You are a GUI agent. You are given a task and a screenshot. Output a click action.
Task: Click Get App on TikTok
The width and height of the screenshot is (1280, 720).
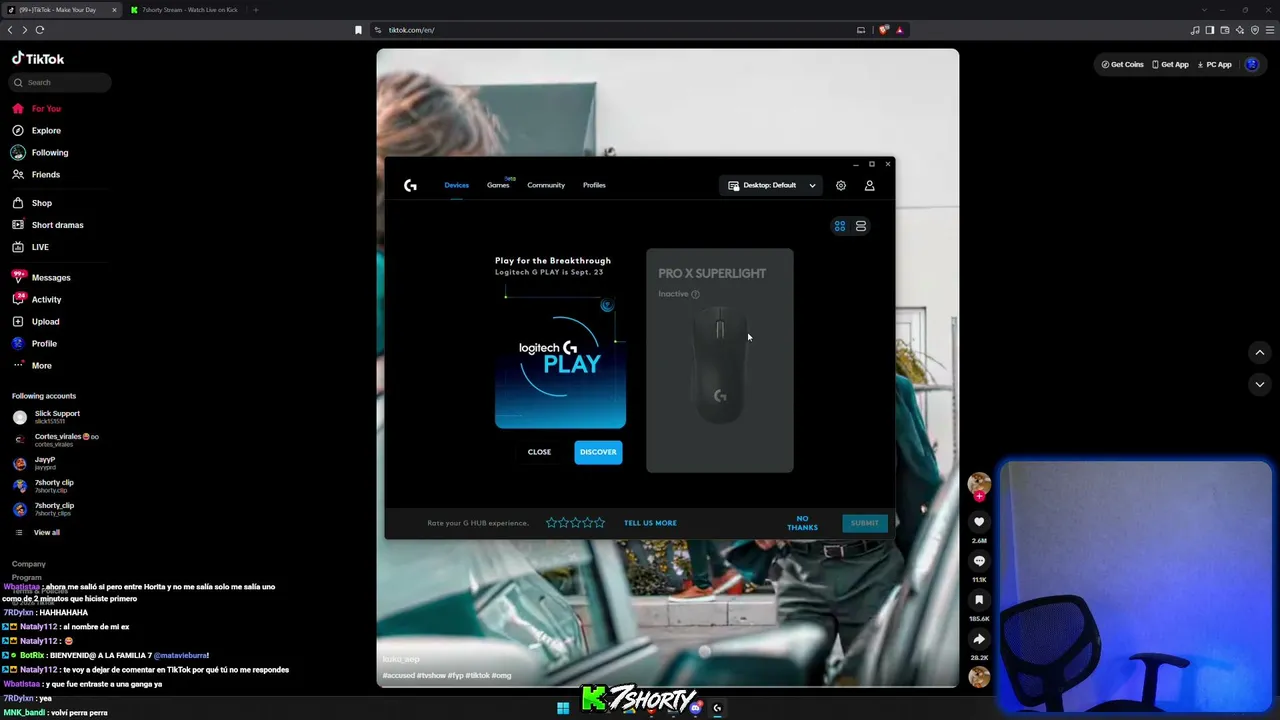[1170, 65]
